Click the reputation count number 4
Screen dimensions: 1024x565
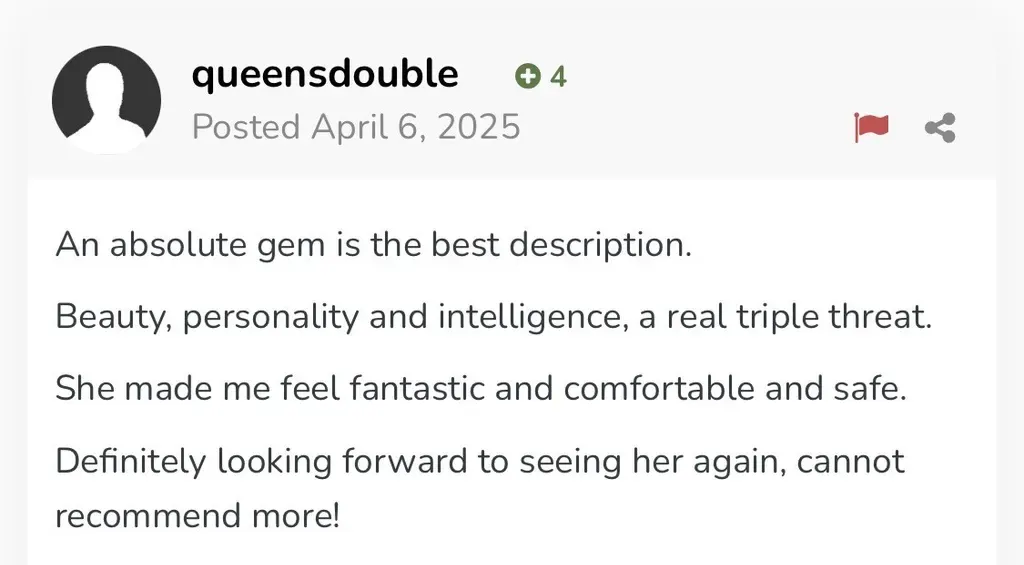pos(558,77)
